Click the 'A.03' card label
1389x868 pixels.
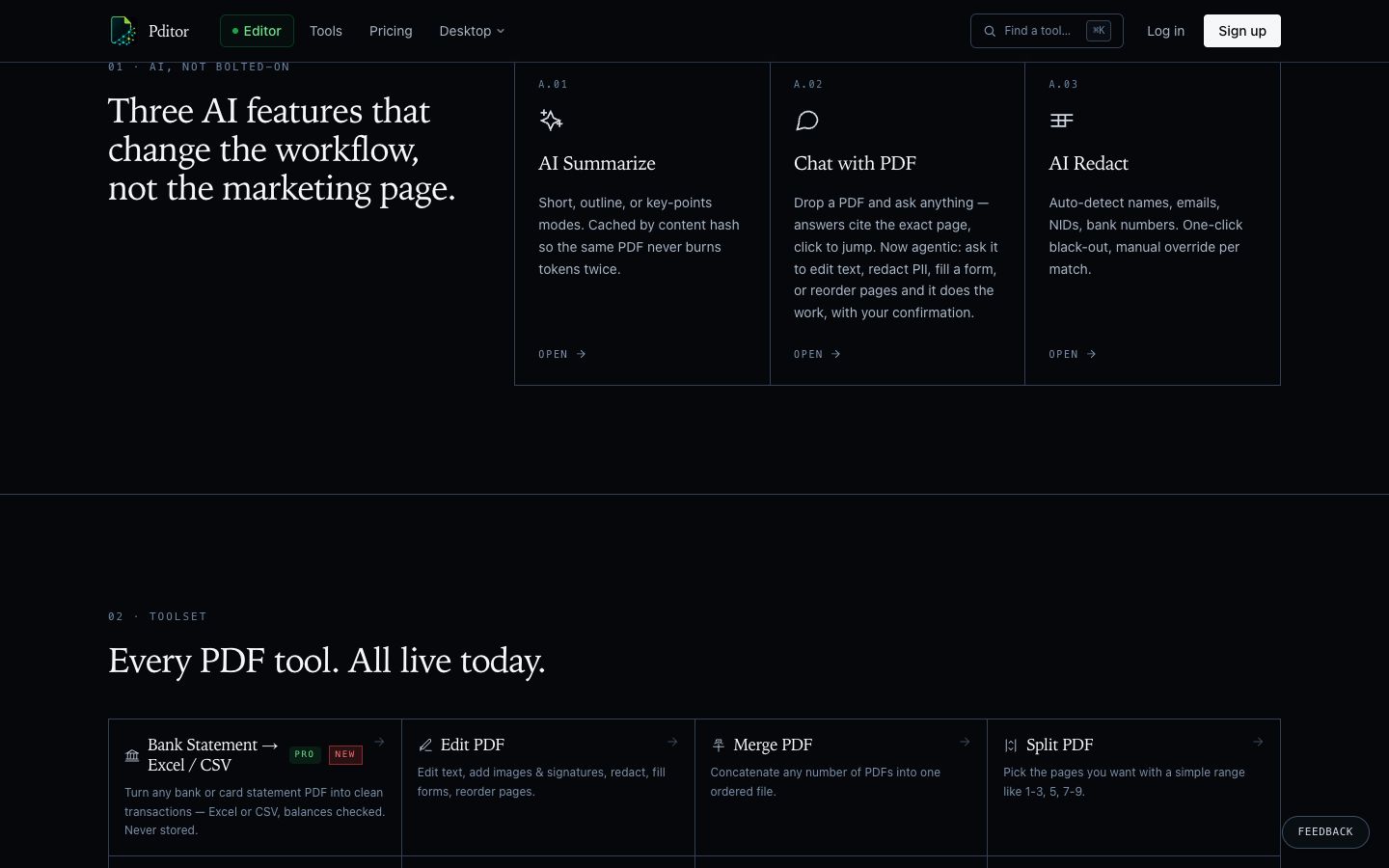point(1064,85)
